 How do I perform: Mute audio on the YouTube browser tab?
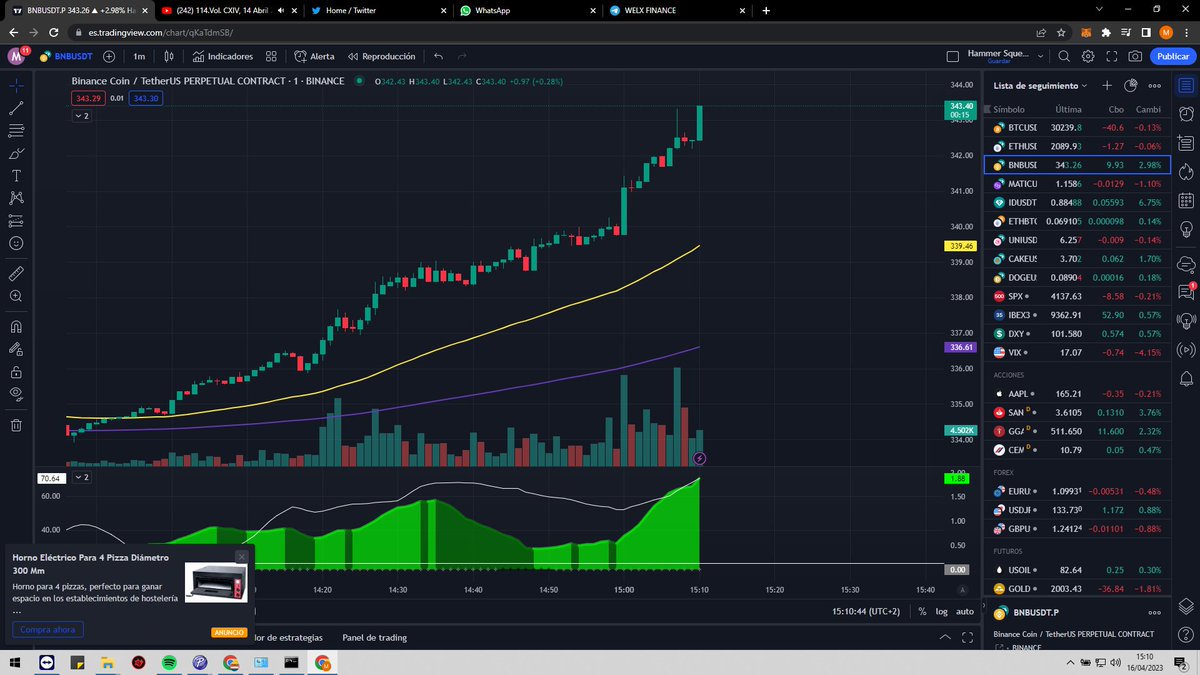coord(281,10)
